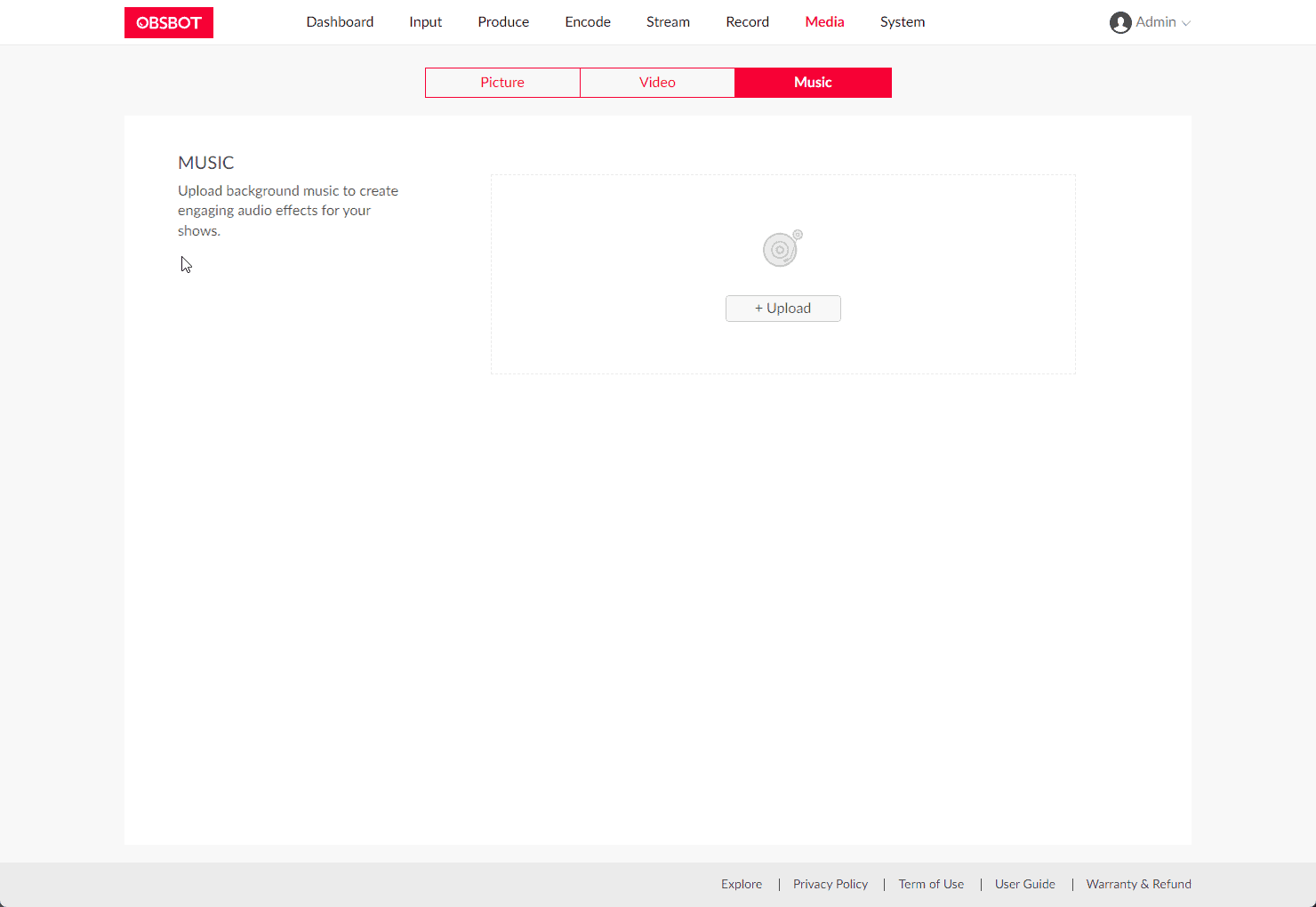1316x907 pixels.
Task: Navigate to the Encode page
Action: click(588, 22)
